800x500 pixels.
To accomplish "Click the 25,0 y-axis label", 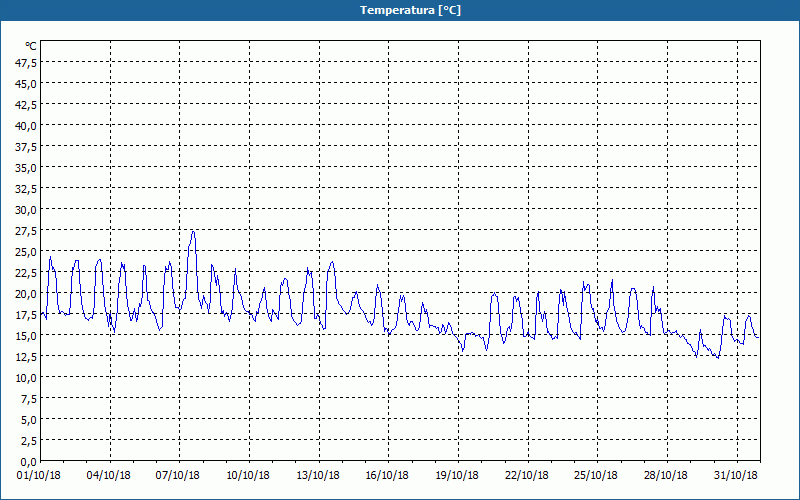I will (27, 252).
